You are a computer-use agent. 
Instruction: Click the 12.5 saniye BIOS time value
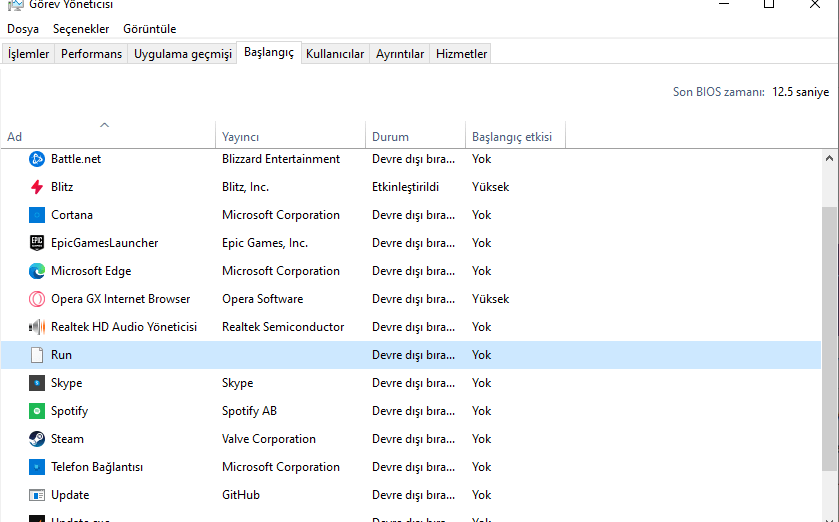coord(800,92)
